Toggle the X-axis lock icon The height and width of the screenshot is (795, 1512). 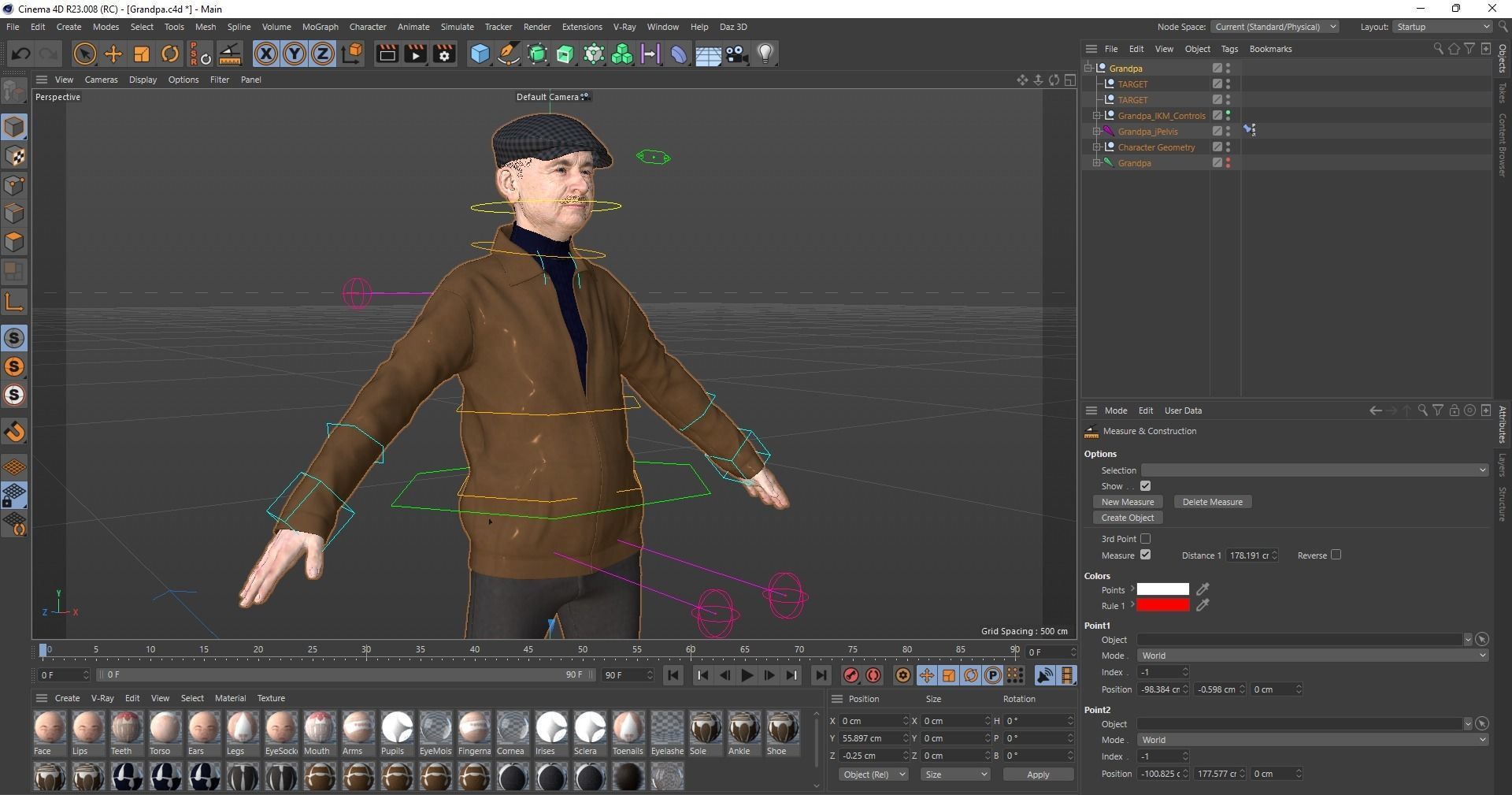(x=266, y=54)
